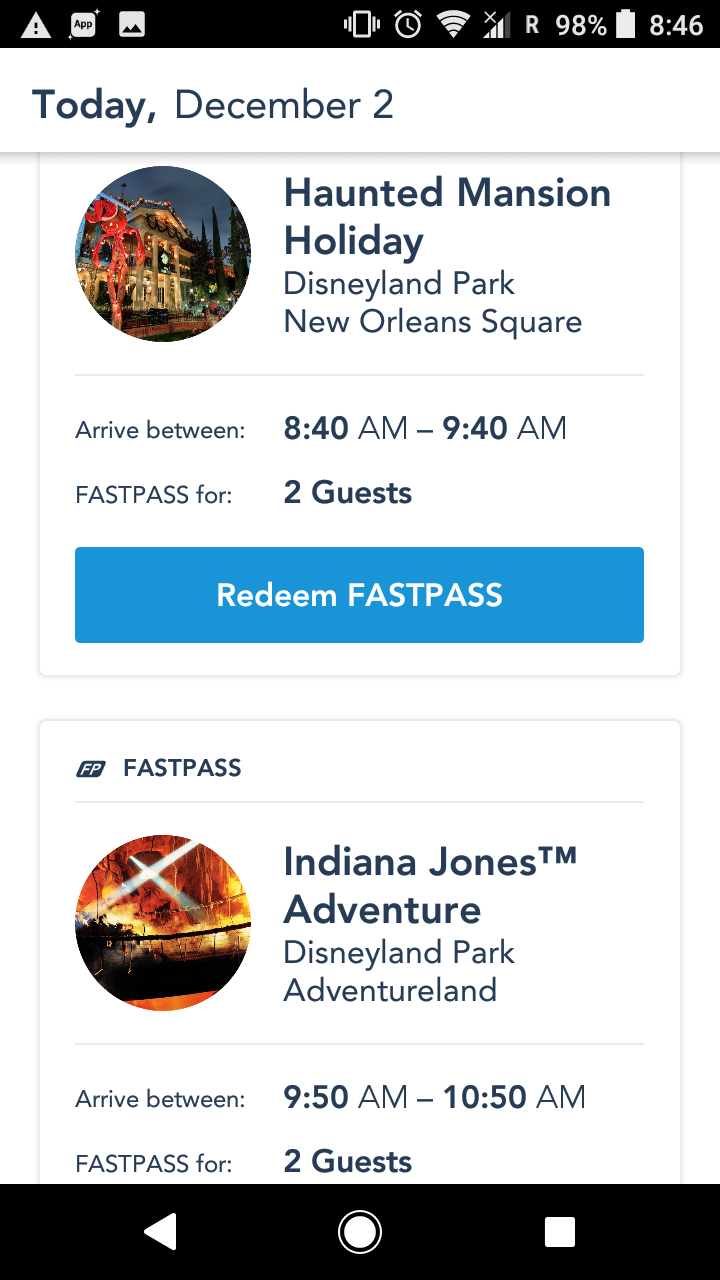
Task: Tap the Today, December 2 header
Action: (x=213, y=105)
